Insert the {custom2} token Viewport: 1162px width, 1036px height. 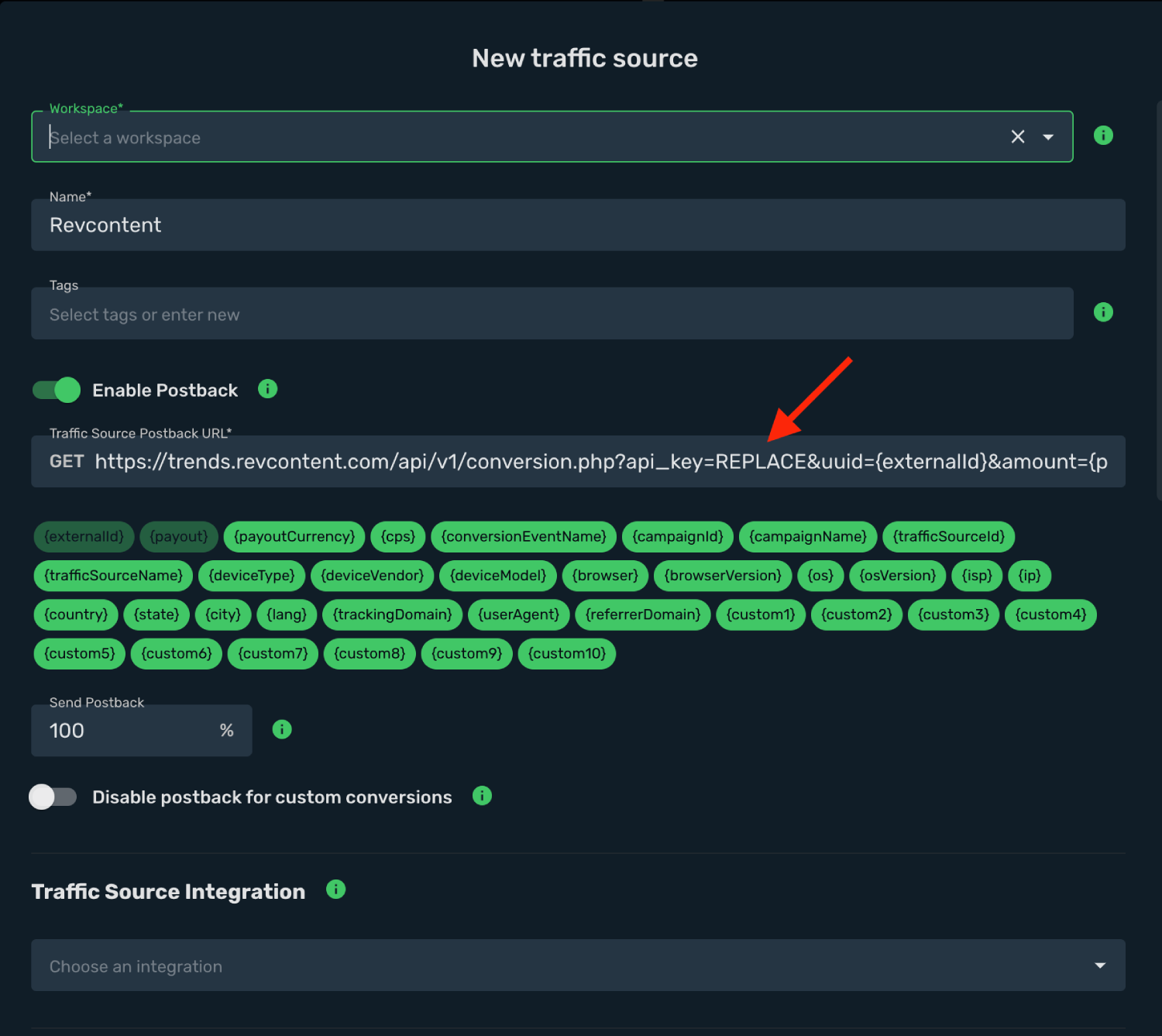[857, 614]
